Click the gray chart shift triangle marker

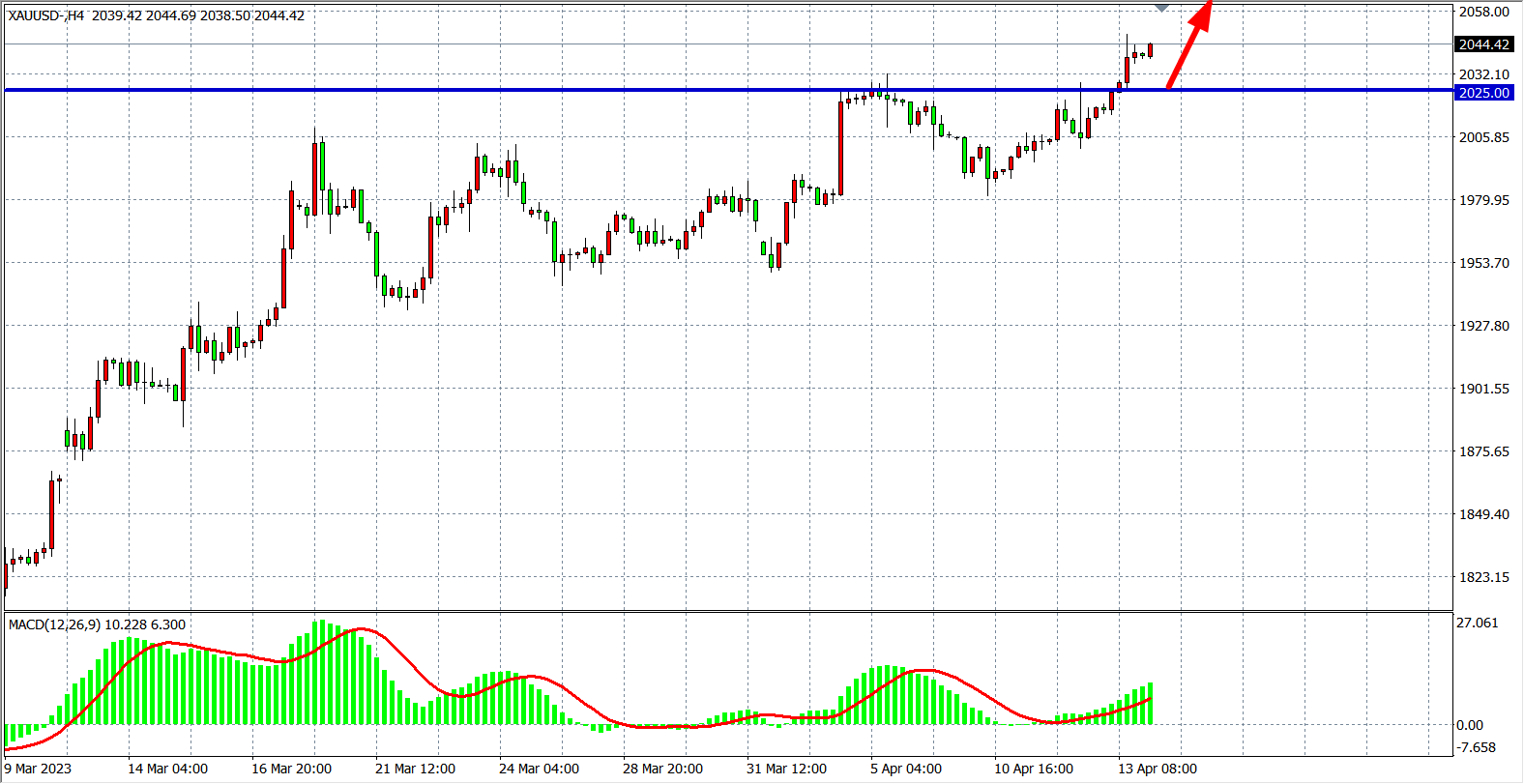click(1162, 8)
